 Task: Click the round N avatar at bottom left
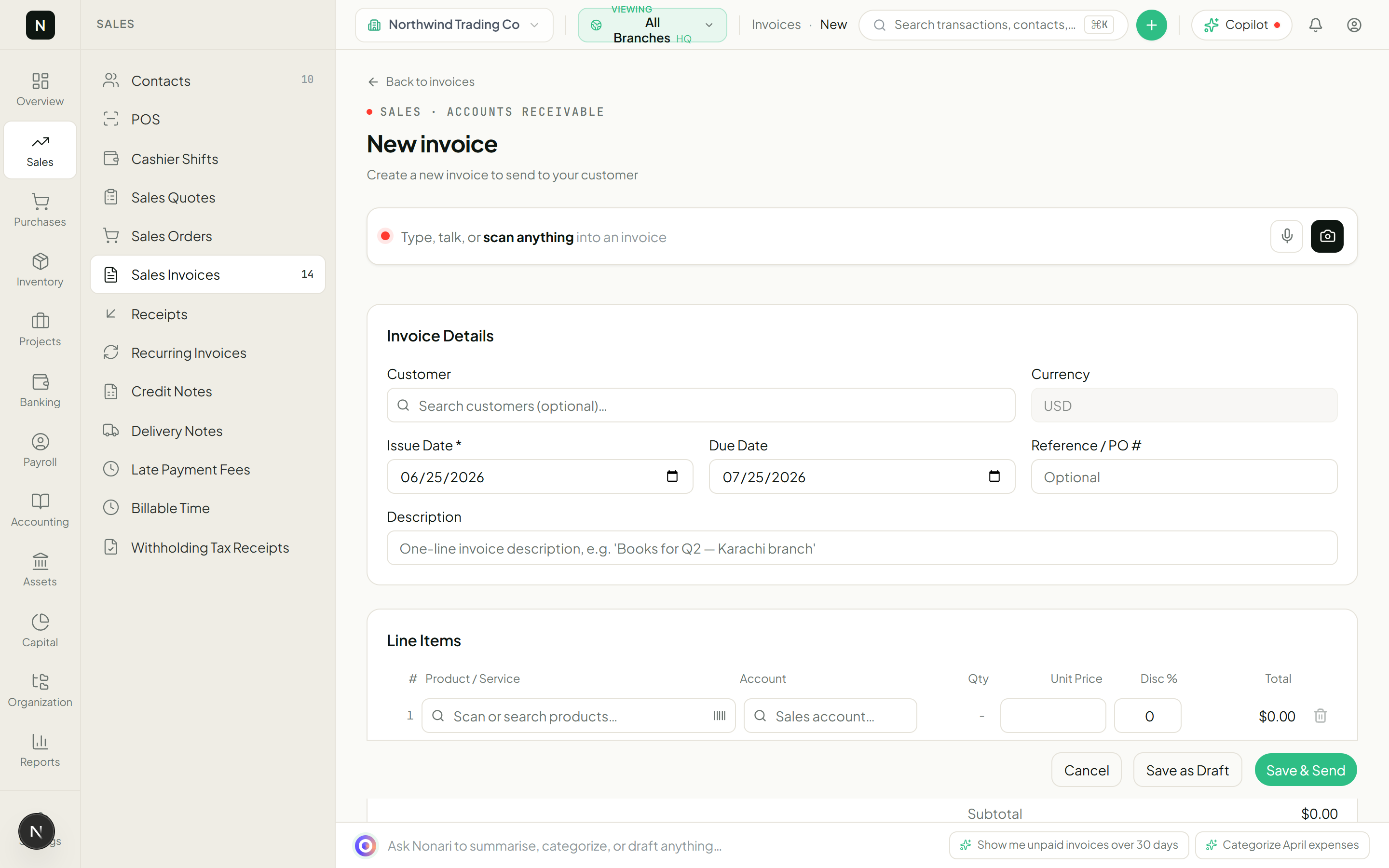coord(36,831)
